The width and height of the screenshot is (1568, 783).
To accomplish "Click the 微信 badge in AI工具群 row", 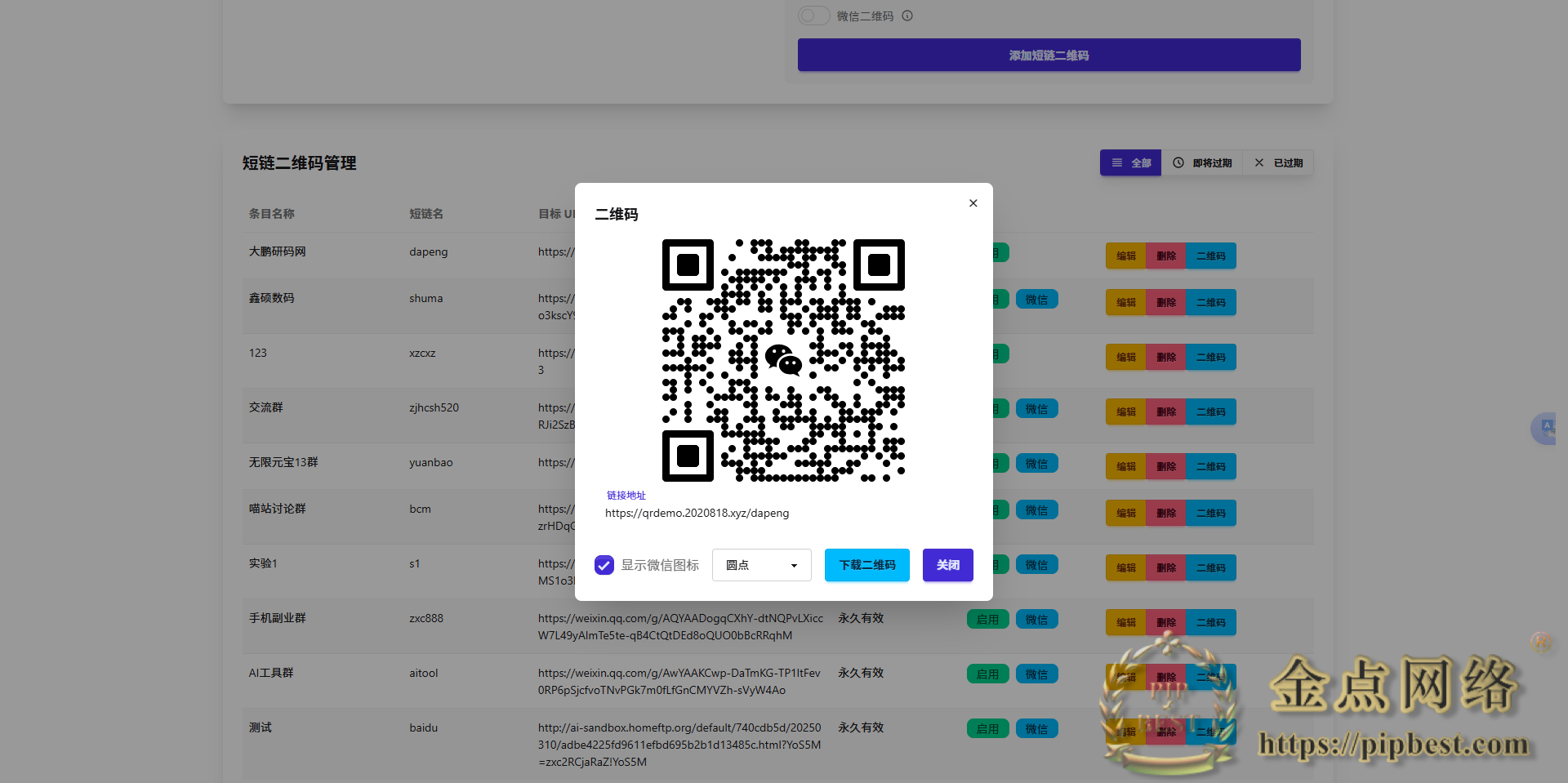I will click(1037, 674).
